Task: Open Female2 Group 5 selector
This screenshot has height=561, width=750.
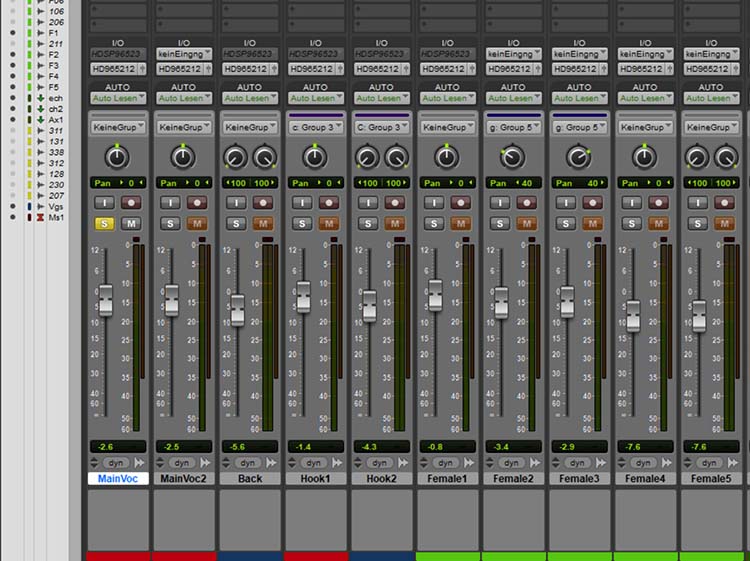Action: (x=513, y=127)
